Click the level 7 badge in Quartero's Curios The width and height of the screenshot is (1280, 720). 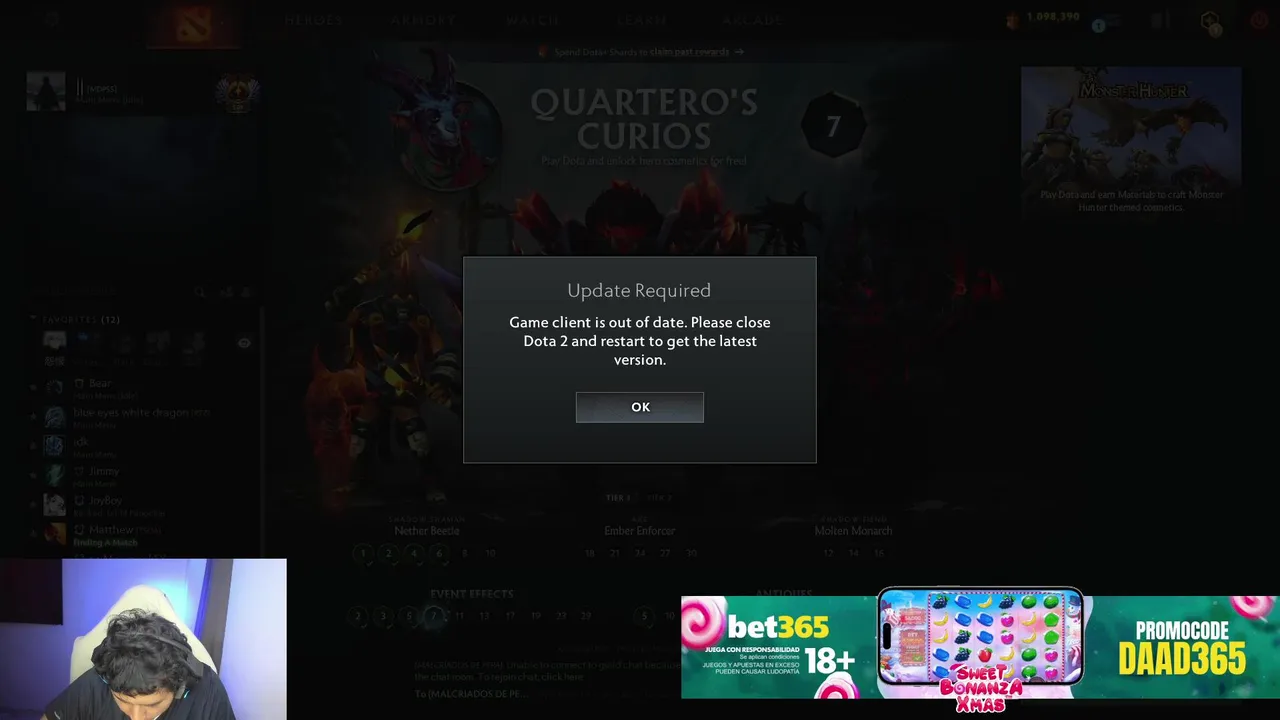point(833,126)
